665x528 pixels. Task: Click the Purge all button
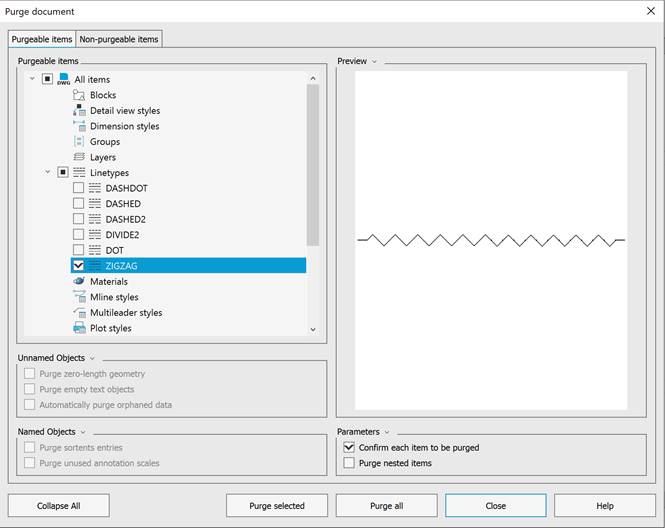pos(387,506)
